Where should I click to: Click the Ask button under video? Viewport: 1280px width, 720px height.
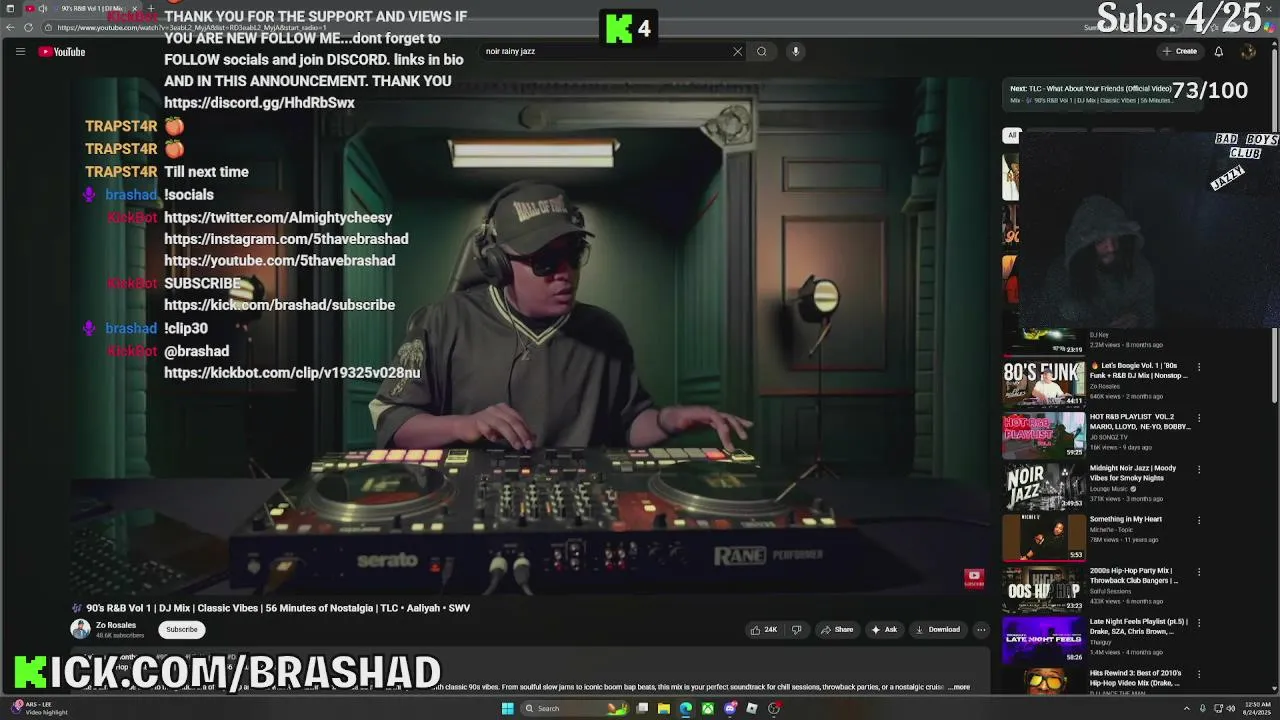tap(884, 630)
